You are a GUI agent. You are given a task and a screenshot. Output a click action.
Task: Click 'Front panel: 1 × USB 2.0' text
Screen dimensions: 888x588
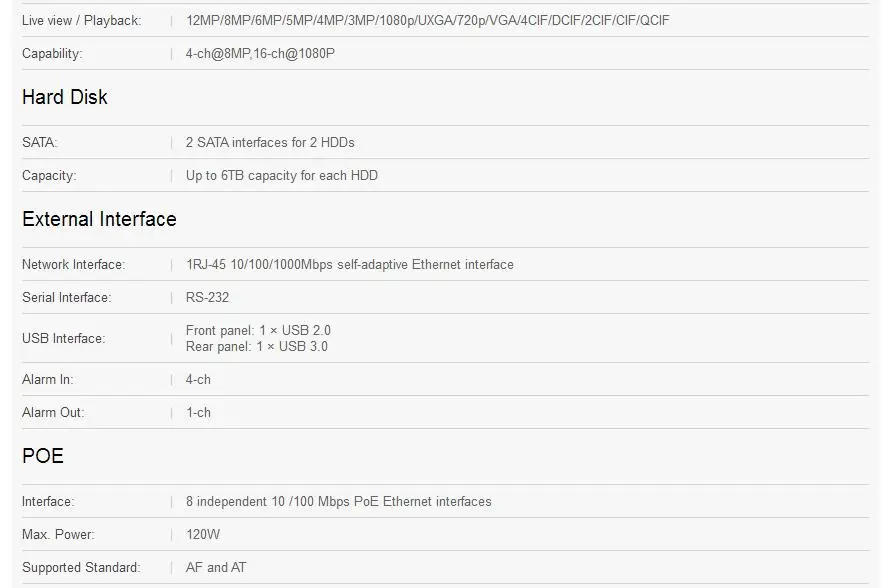(x=258, y=330)
